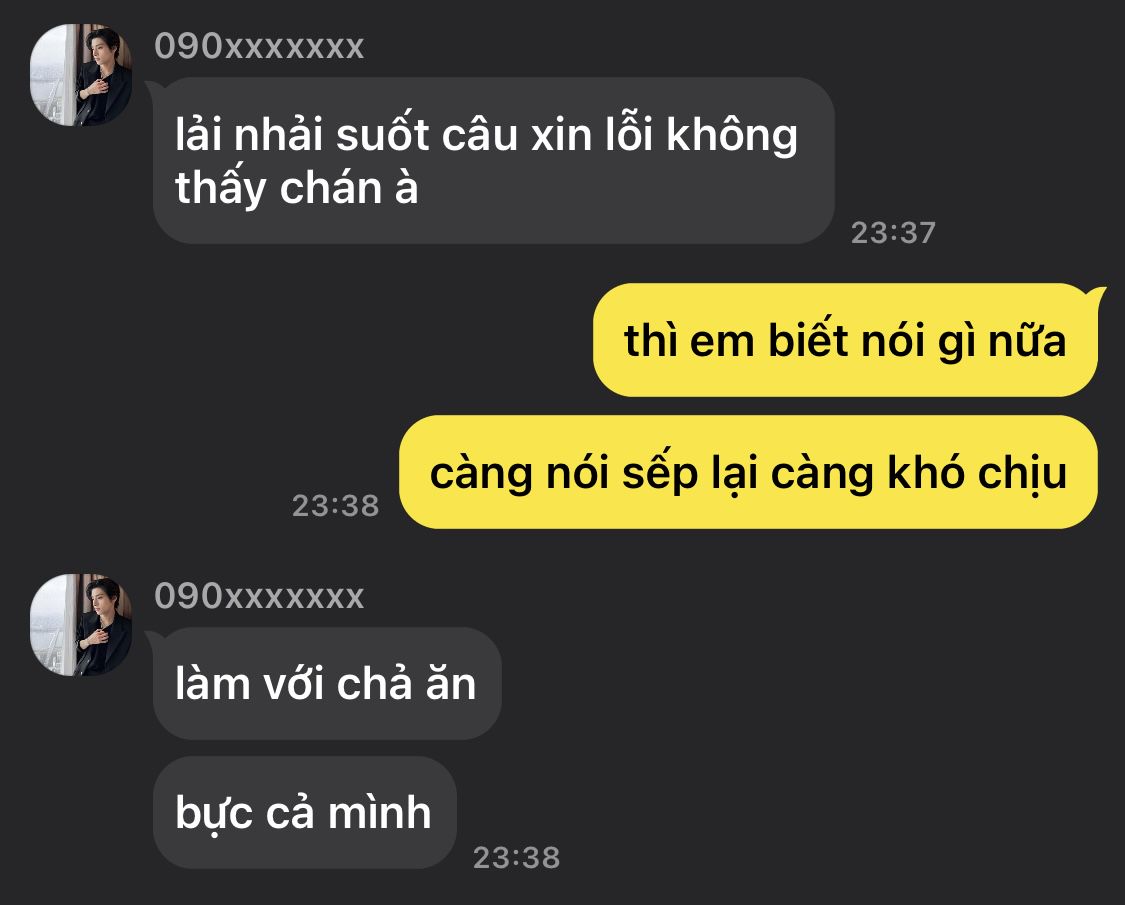
Task: Click the word 'ăn' in the grey bubble
Action: tap(451, 683)
